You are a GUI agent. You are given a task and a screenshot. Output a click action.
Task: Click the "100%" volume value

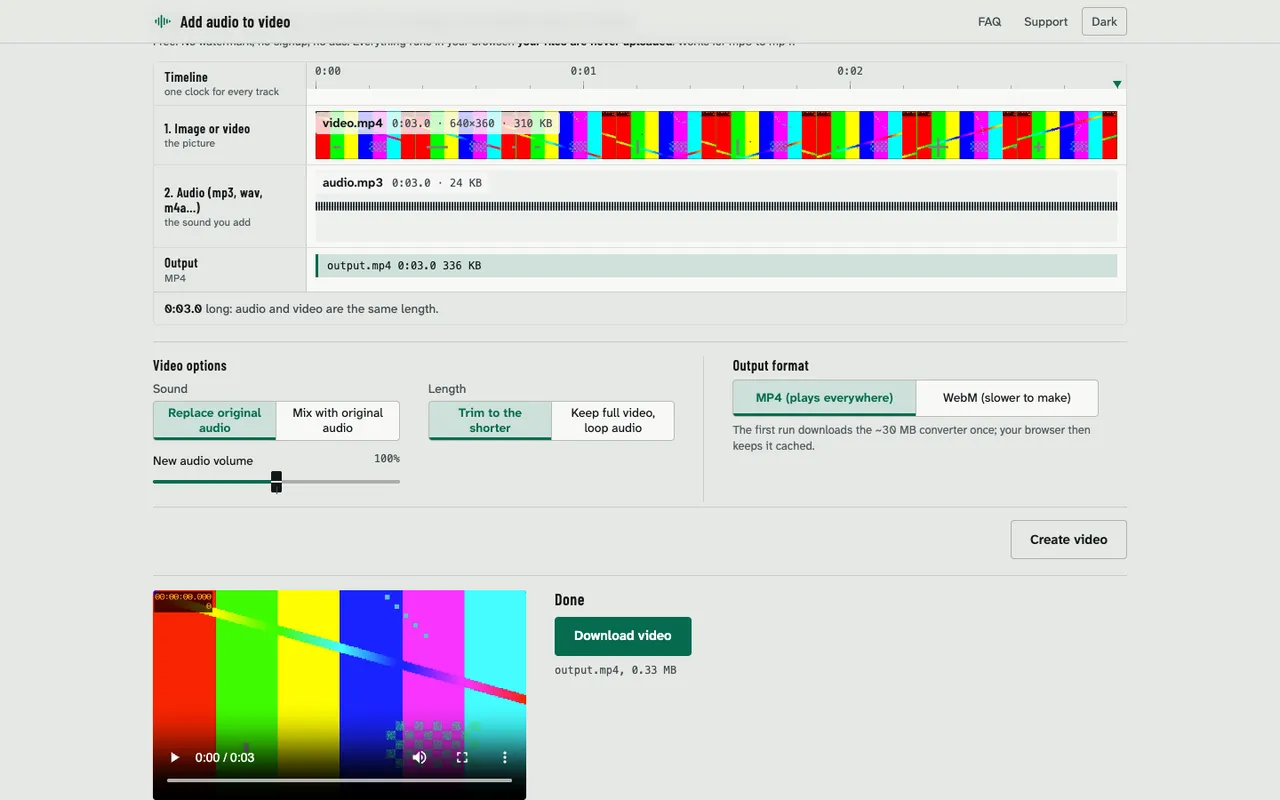(x=387, y=459)
